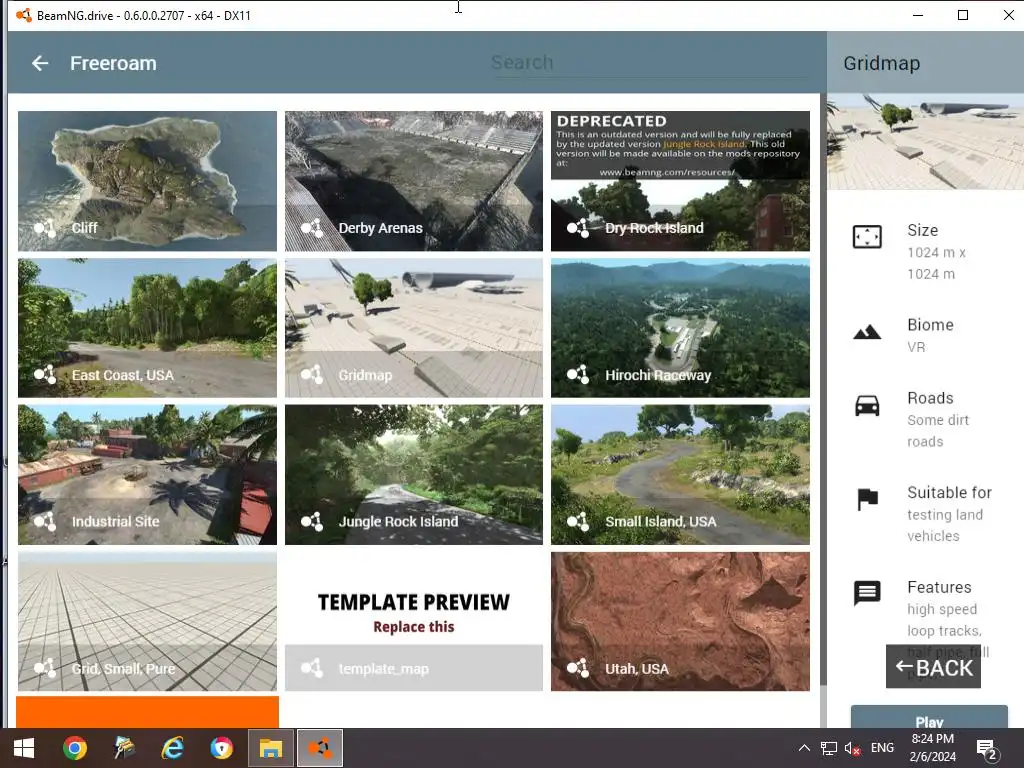Viewport: 1024px width, 768px height.
Task: Select the Small Island, USA map
Action: pyautogui.click(x=680, y=475)
